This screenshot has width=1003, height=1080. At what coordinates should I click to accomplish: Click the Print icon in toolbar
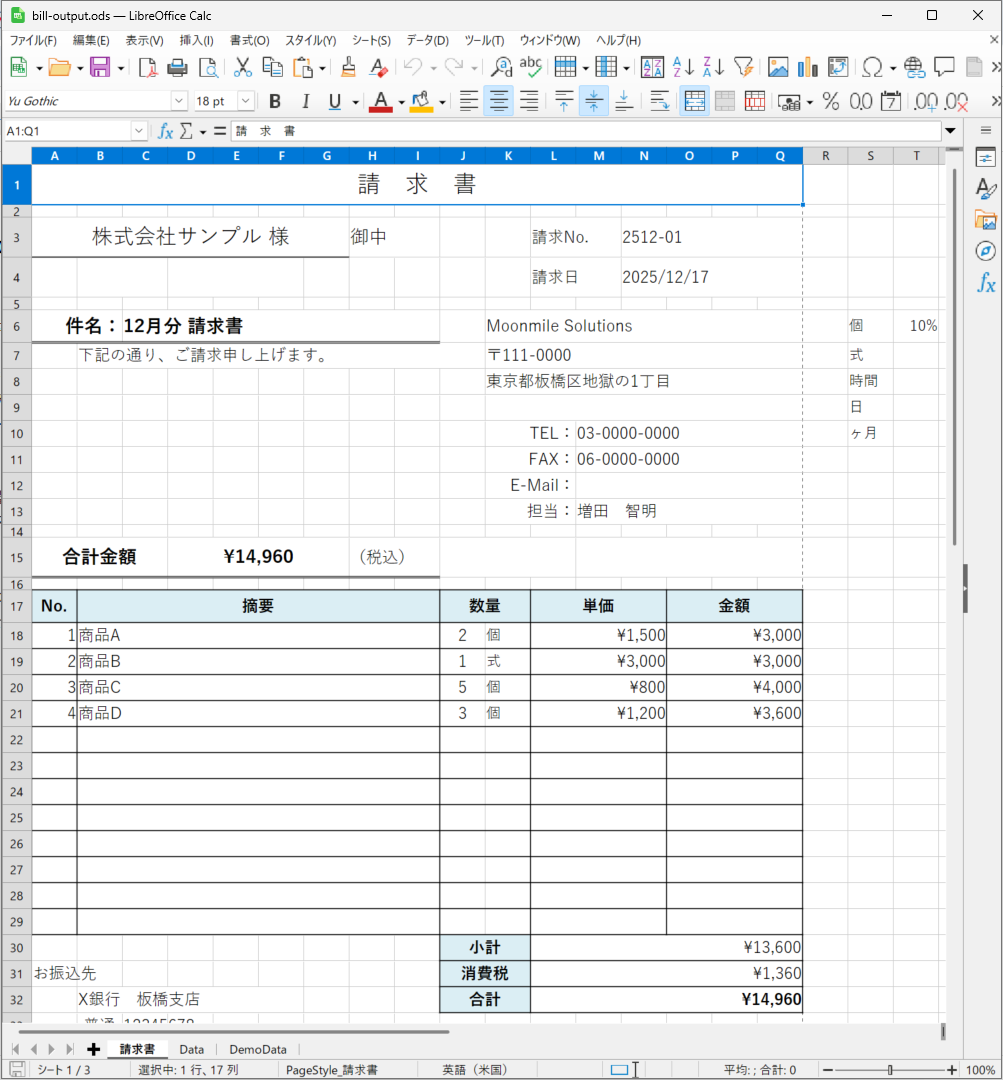(177, 68)
